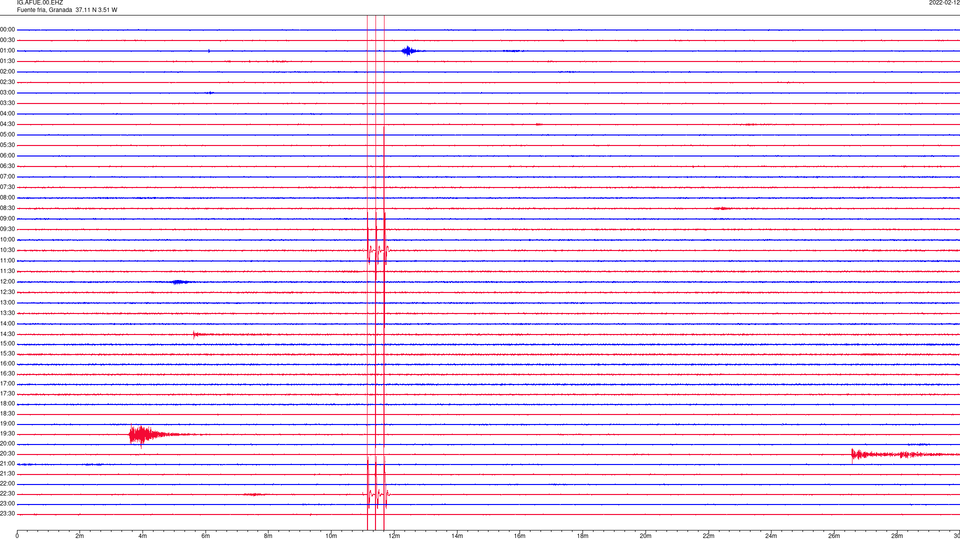Click the red onset spike on the 14:30 trace
This screenshot has width=960, height=540.
tap(195, 334)
